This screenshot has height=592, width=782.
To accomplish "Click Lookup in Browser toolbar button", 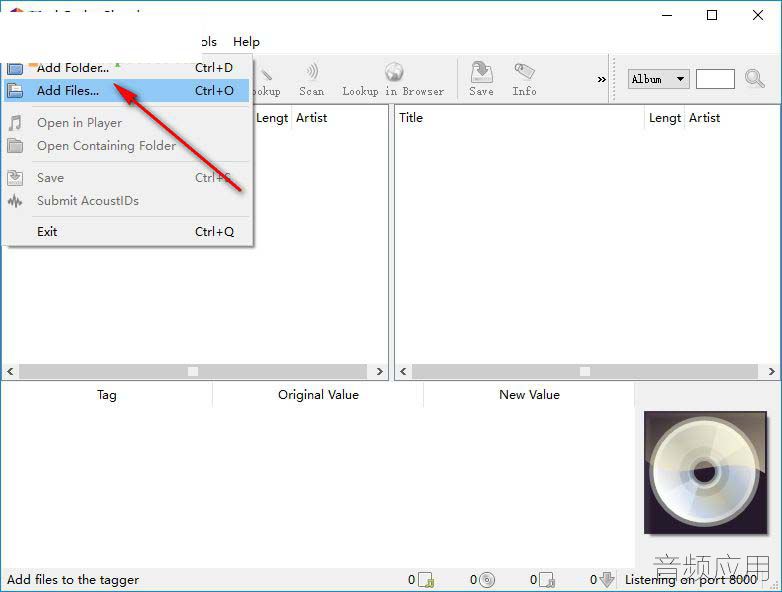I will point(393,80).
